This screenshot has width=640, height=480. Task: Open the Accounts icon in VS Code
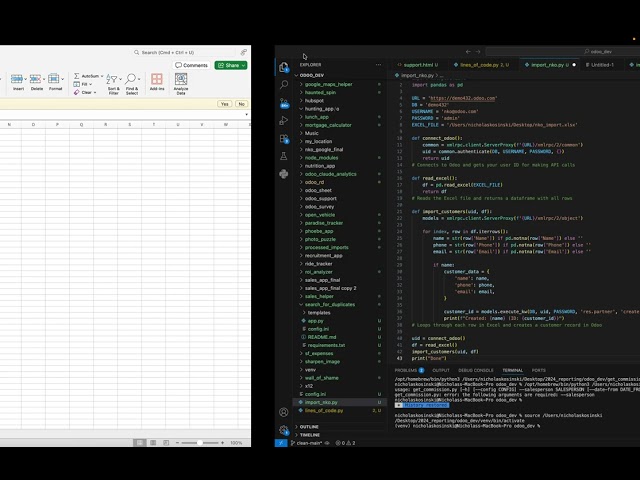(x=284, y=412)
